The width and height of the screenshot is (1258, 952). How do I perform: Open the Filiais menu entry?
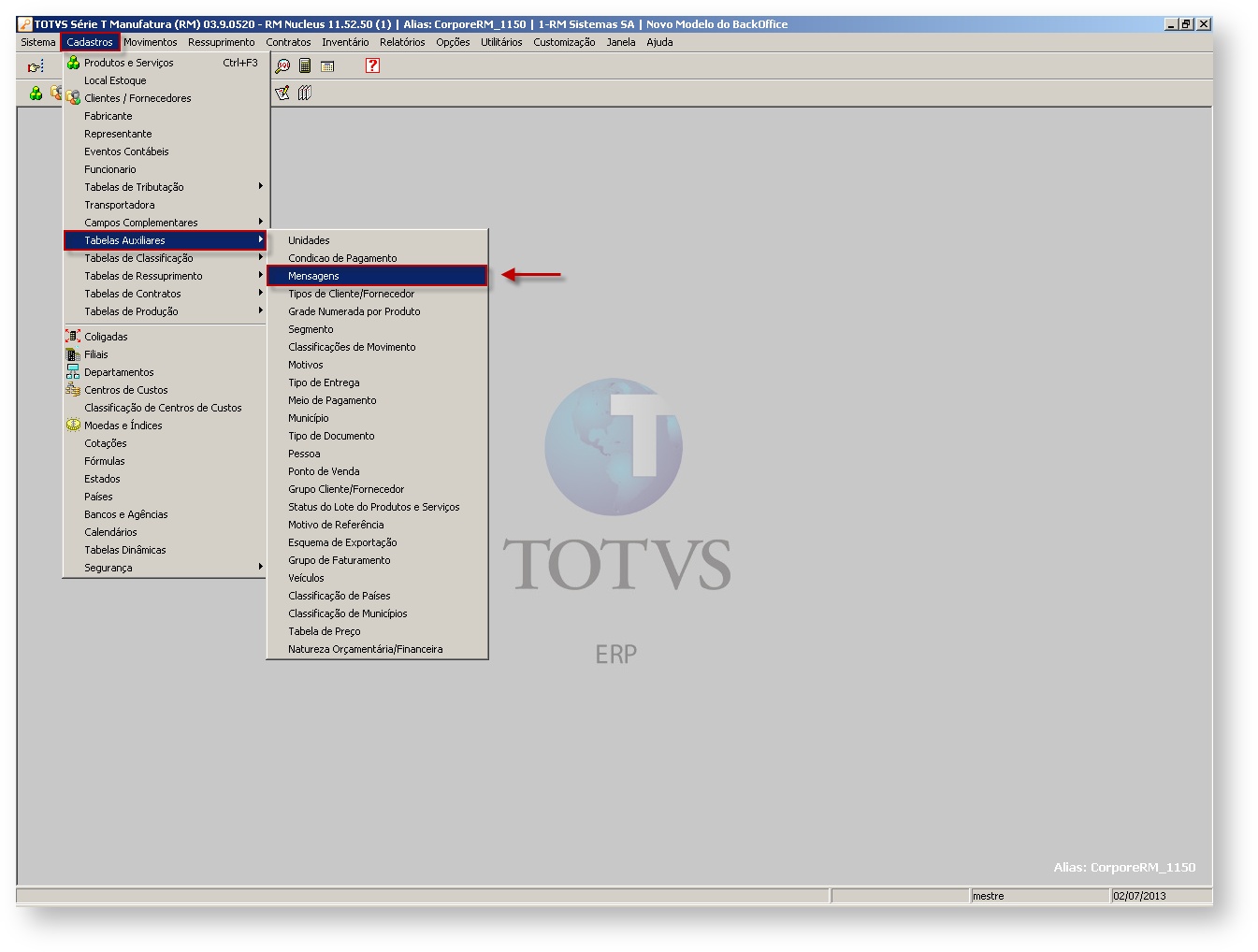(x=166, y=354)
